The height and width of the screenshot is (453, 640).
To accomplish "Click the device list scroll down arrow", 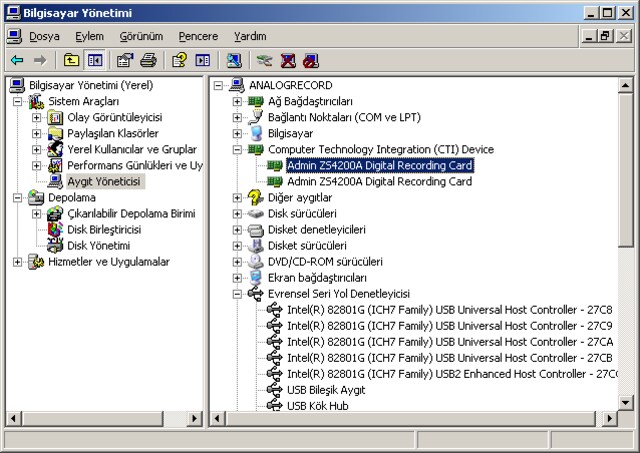I will pos(625,403).
